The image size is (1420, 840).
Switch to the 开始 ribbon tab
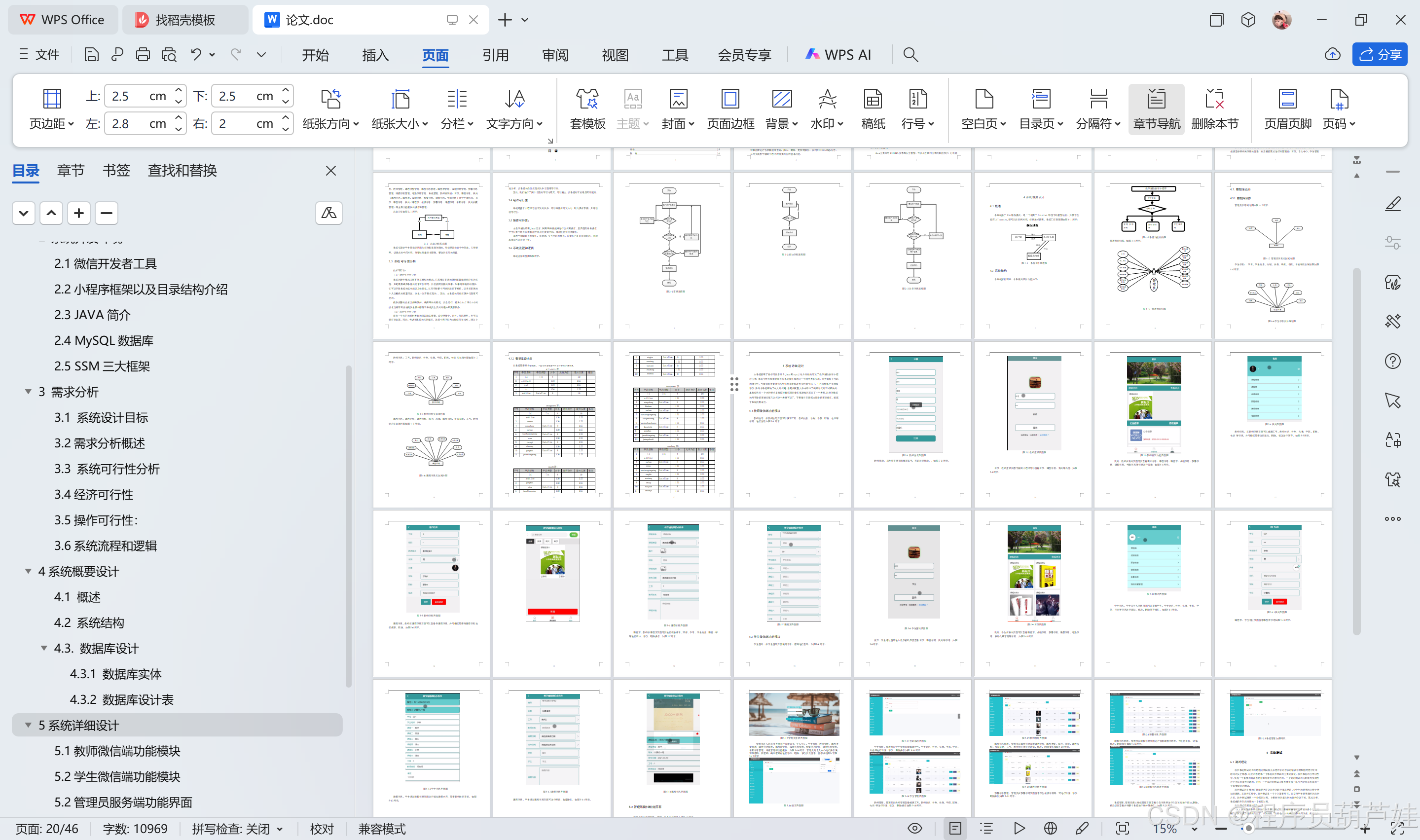315,55
